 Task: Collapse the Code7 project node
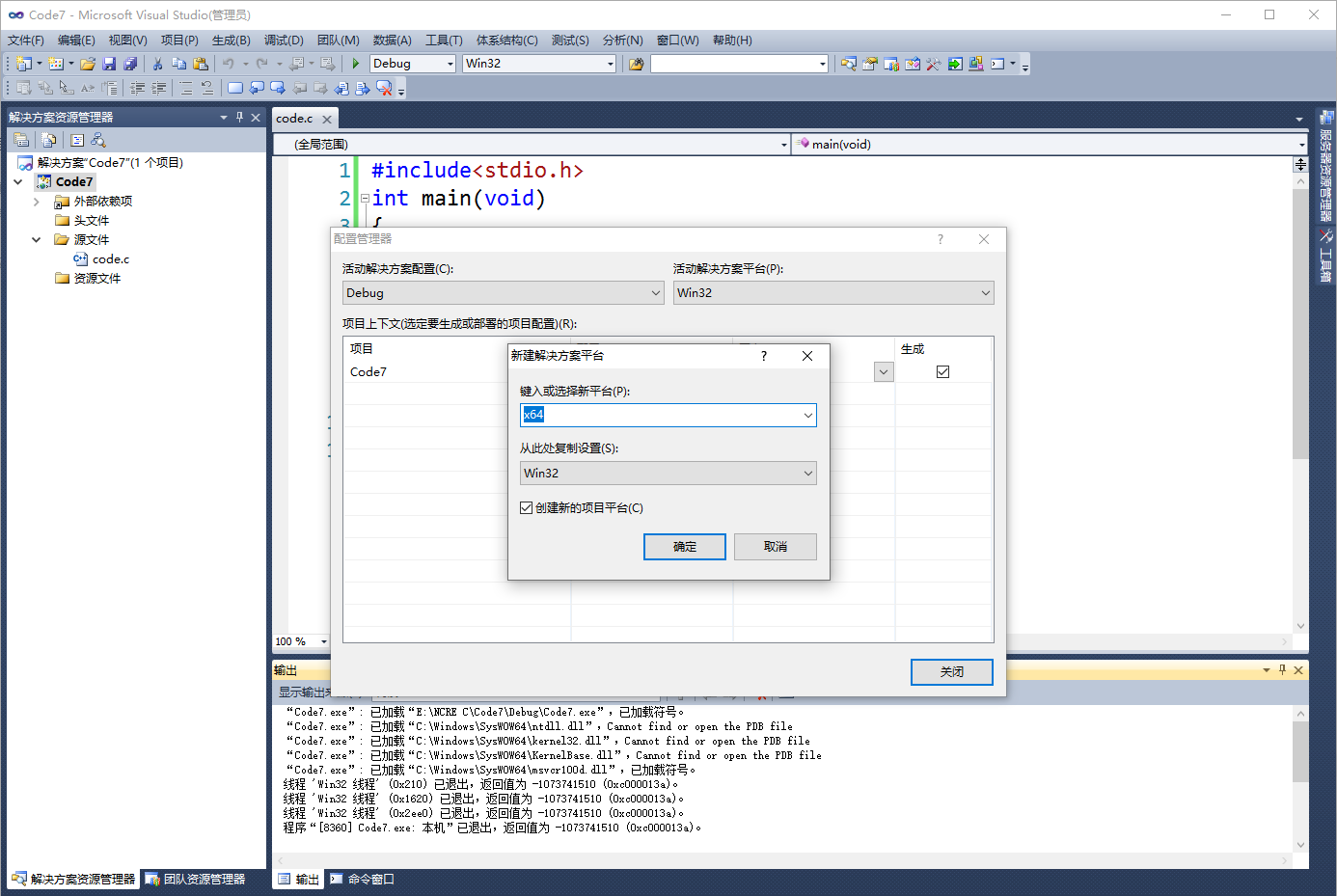18,181
